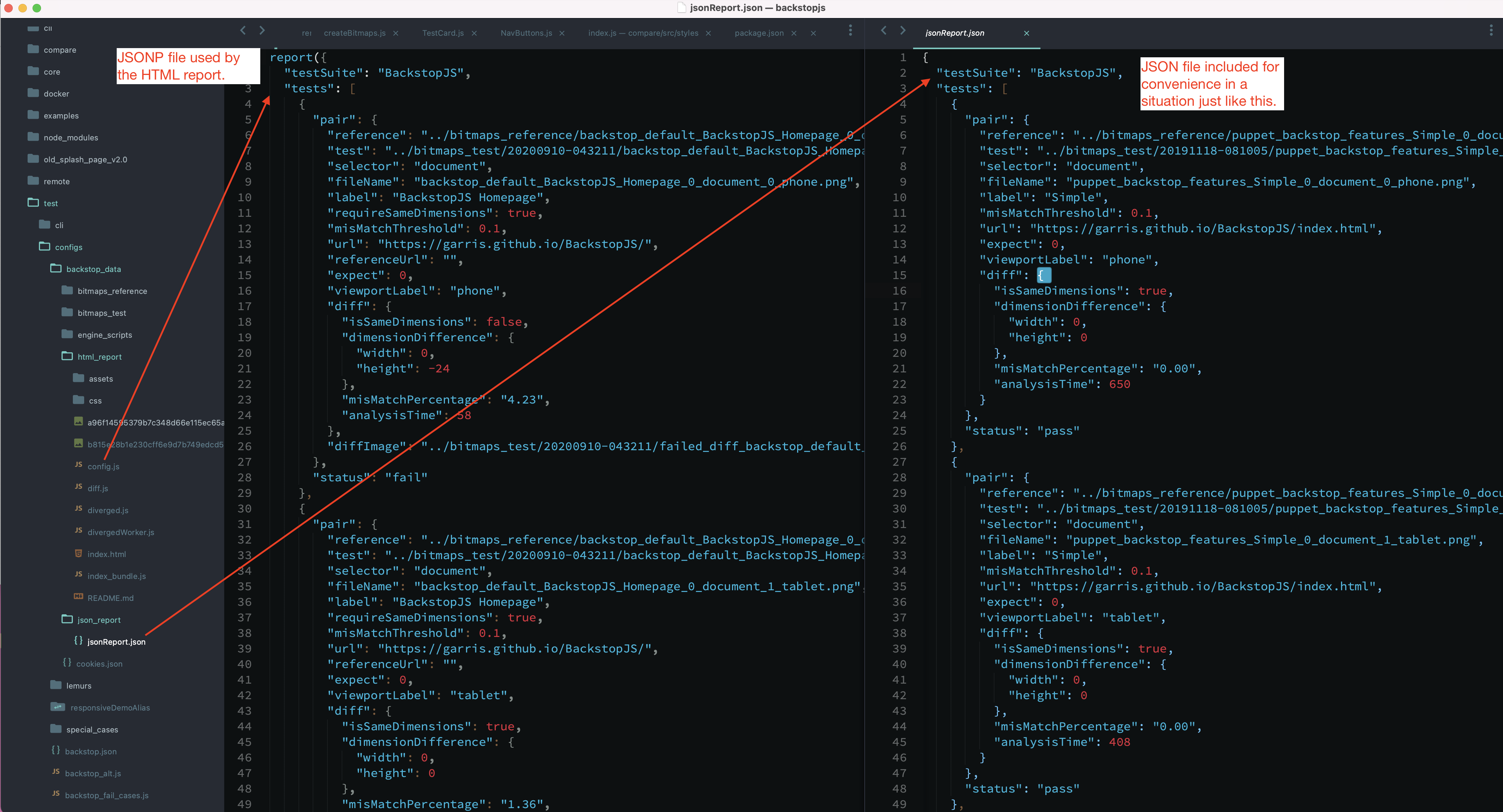The image size is (1503, 812).
Task: Click the right pane back navigation arrow
Action: tap(883, 30)
